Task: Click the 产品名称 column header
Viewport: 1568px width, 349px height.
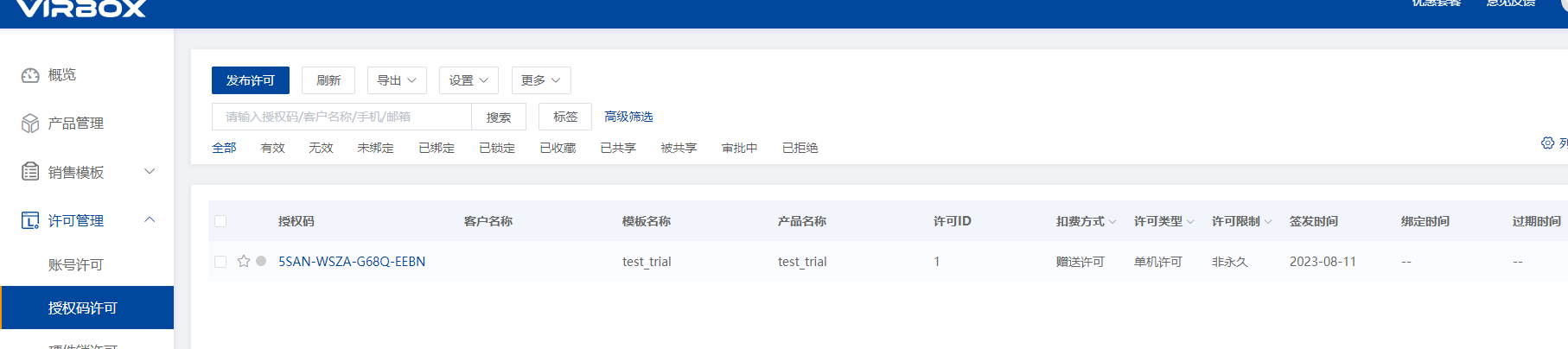Action: click(x=802, y=221)
